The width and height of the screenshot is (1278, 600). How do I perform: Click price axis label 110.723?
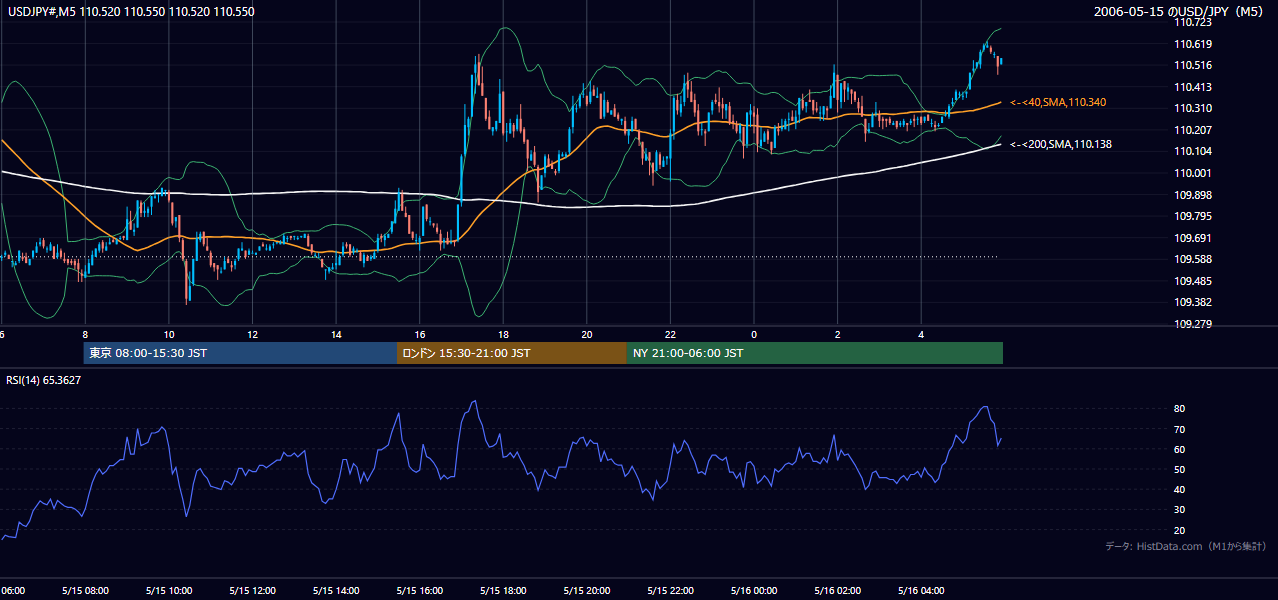coord(1193,22)
